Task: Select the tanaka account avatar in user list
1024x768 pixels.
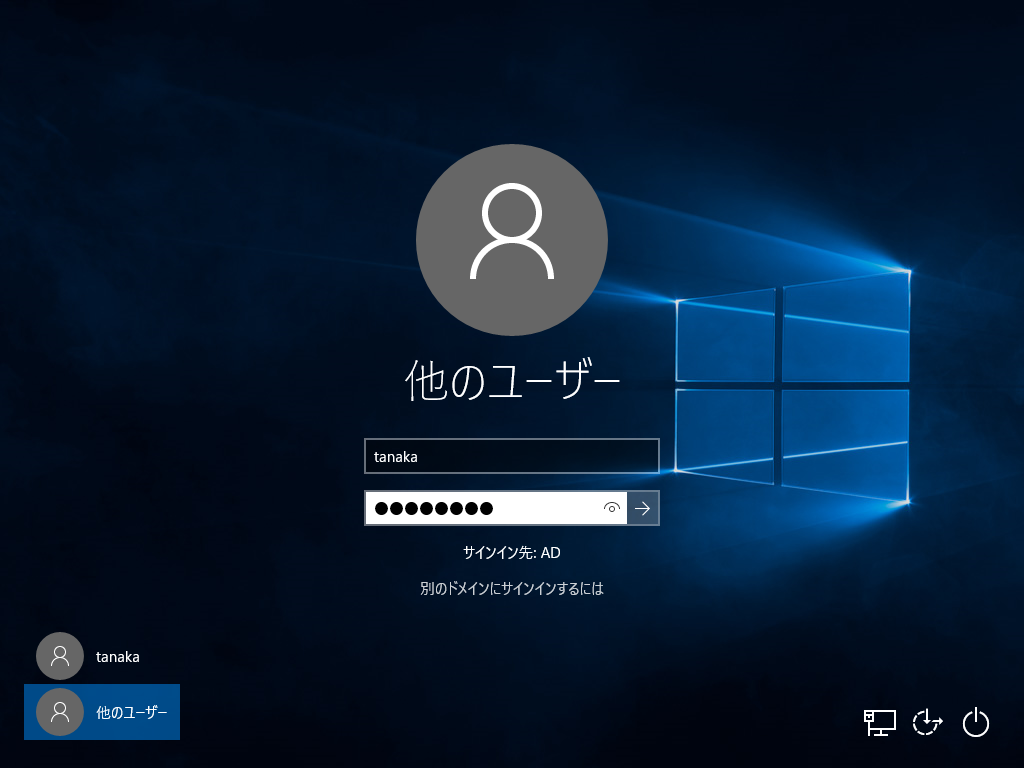Action: [60, 656]
